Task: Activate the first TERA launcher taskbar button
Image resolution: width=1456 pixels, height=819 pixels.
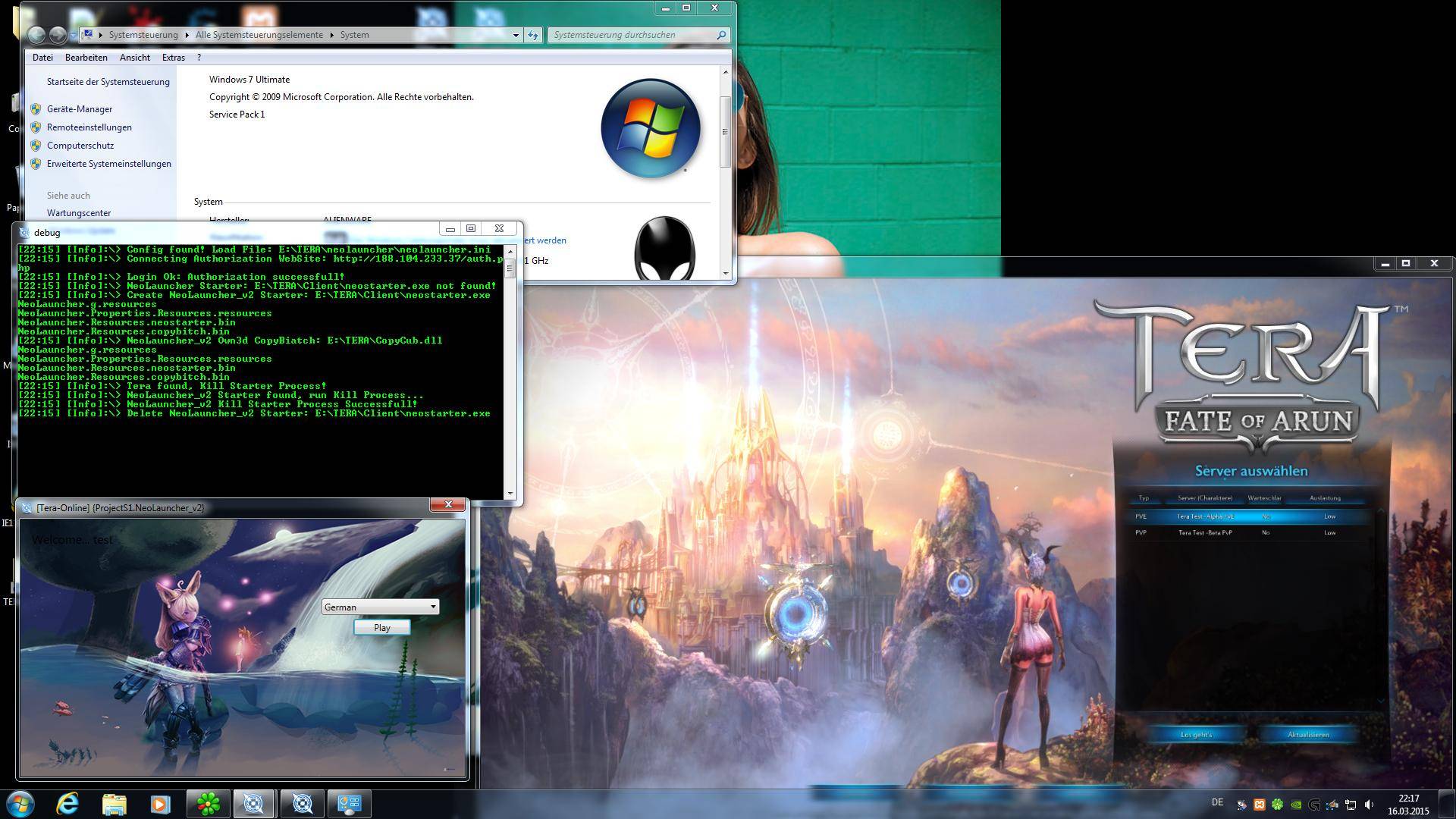Action: tap(254, 804)
